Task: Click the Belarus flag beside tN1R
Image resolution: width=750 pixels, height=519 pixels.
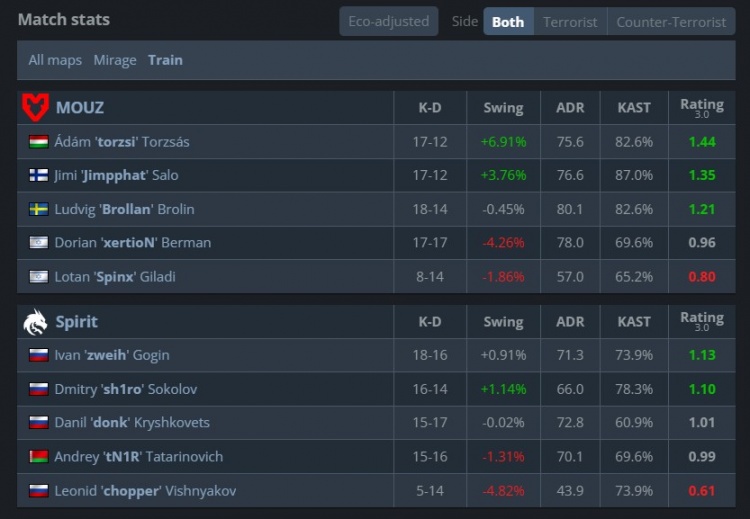Action: tap(38, 457)
